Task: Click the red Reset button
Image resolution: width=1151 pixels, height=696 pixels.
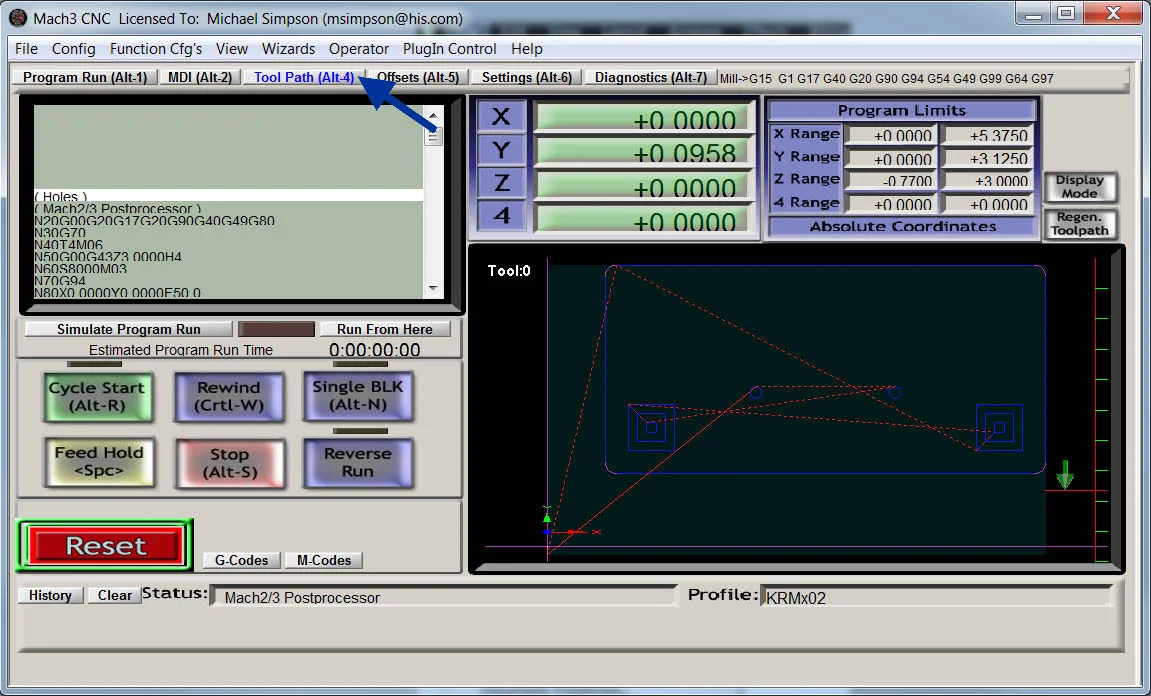Action: [104, 545]
